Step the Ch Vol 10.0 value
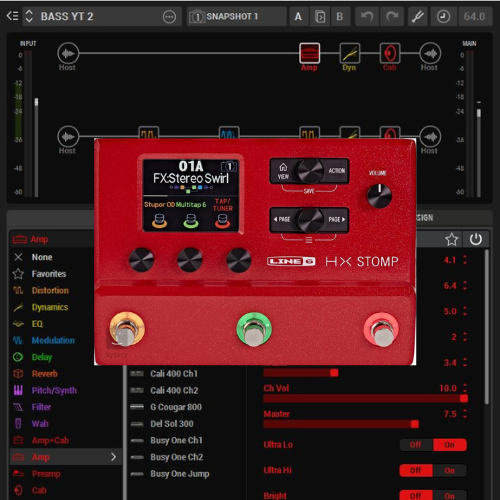The image size is (500, 500). [x=465, y=388]
